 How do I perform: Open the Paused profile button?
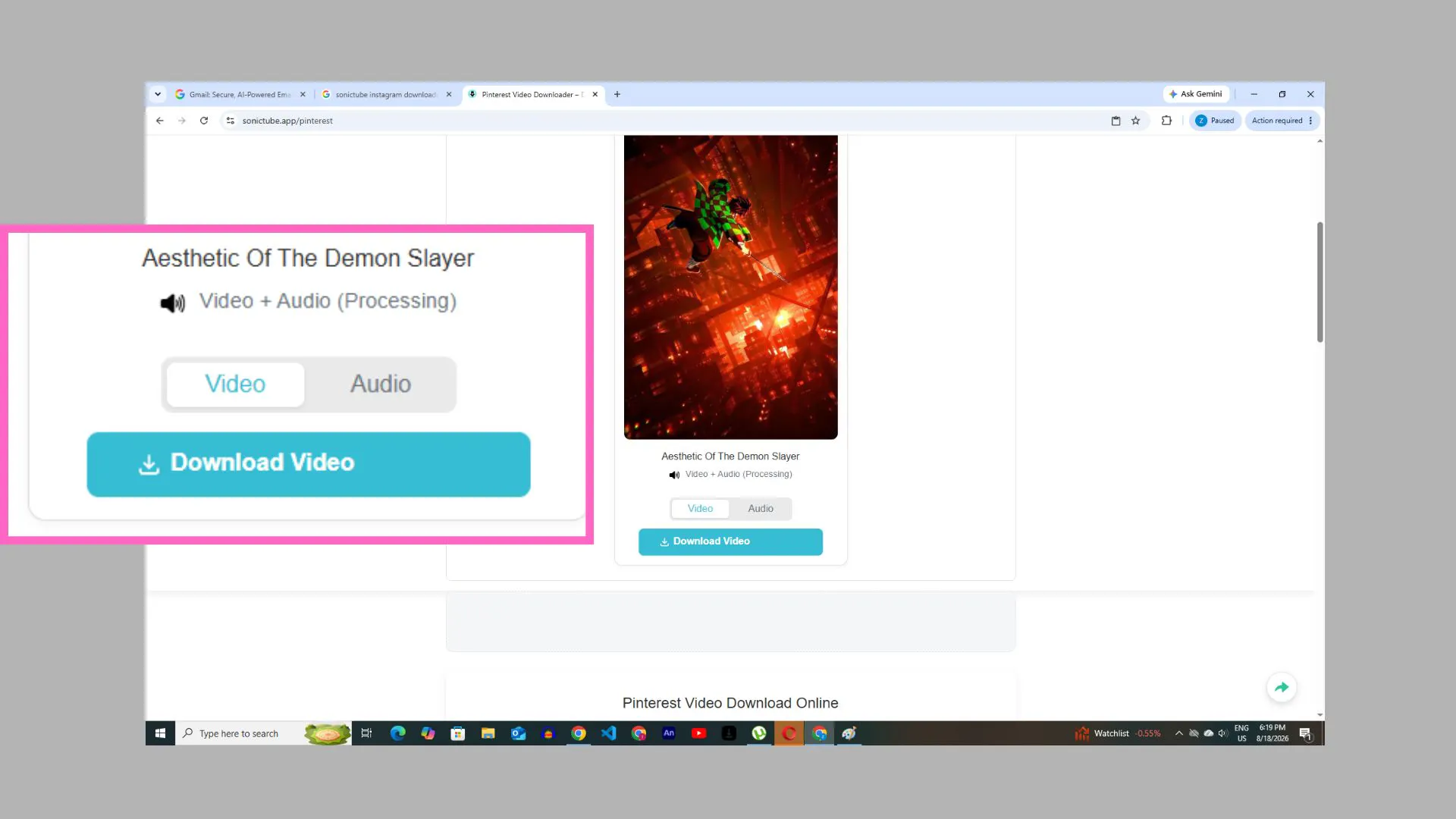pyautogui.click(x=1215, y=121)
